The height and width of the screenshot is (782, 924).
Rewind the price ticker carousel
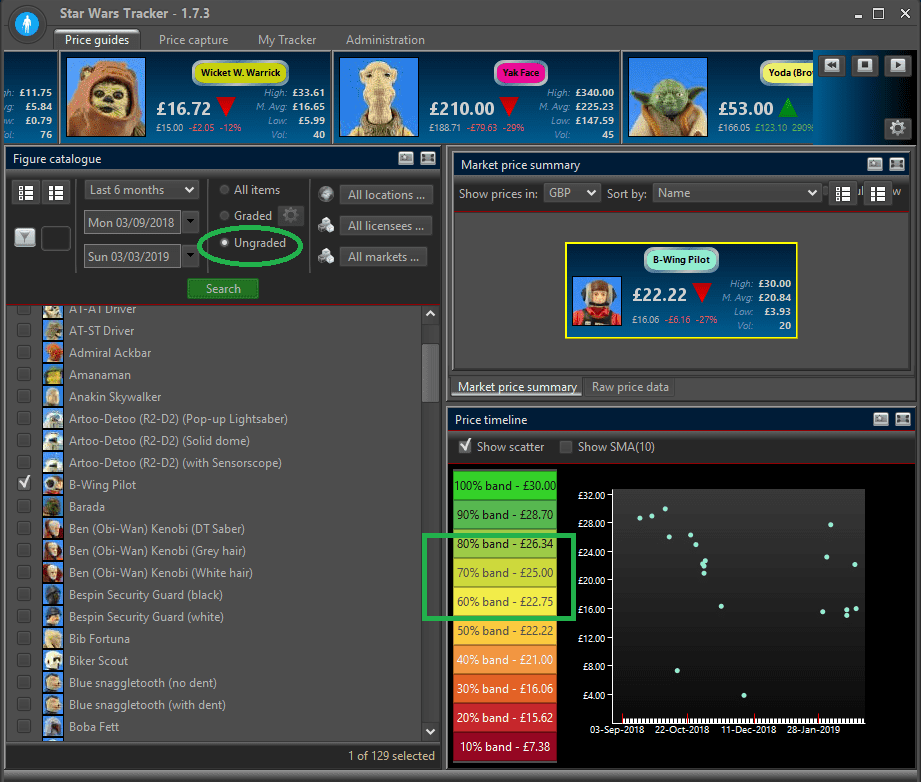pos(831,65)
